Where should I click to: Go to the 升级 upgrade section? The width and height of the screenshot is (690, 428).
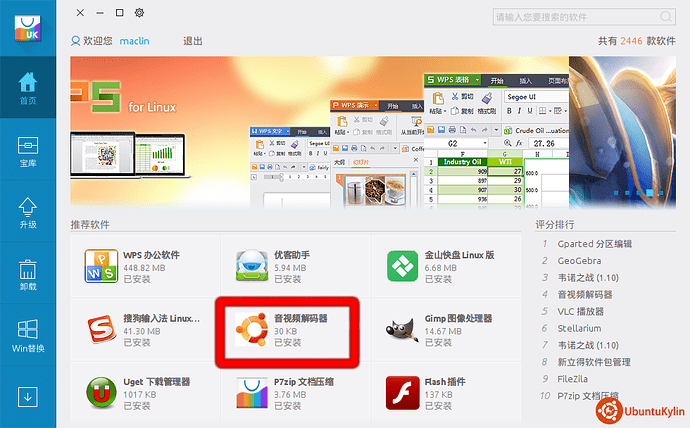point(28,211)
